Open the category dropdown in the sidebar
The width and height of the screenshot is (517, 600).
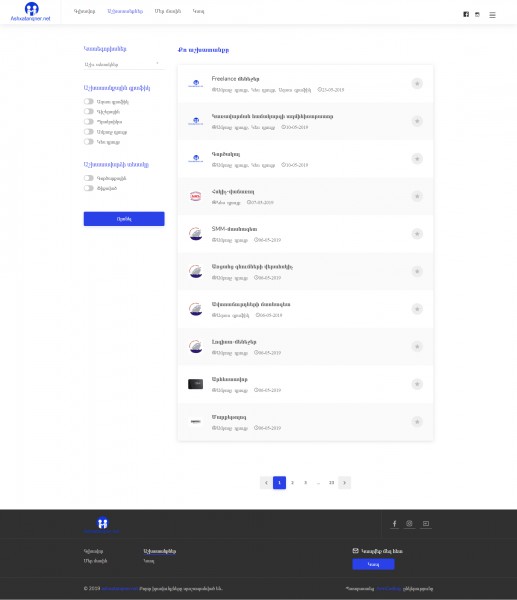pos(124,64)
